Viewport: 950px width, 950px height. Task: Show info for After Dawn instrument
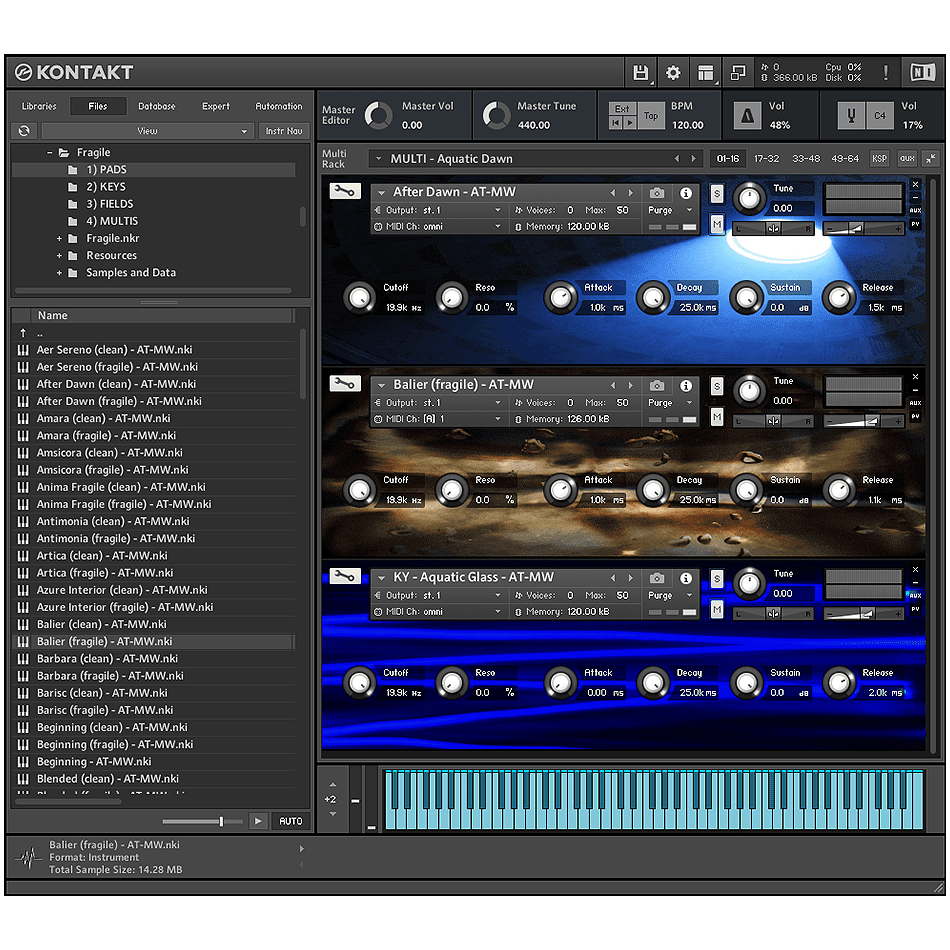coord(686,193)
